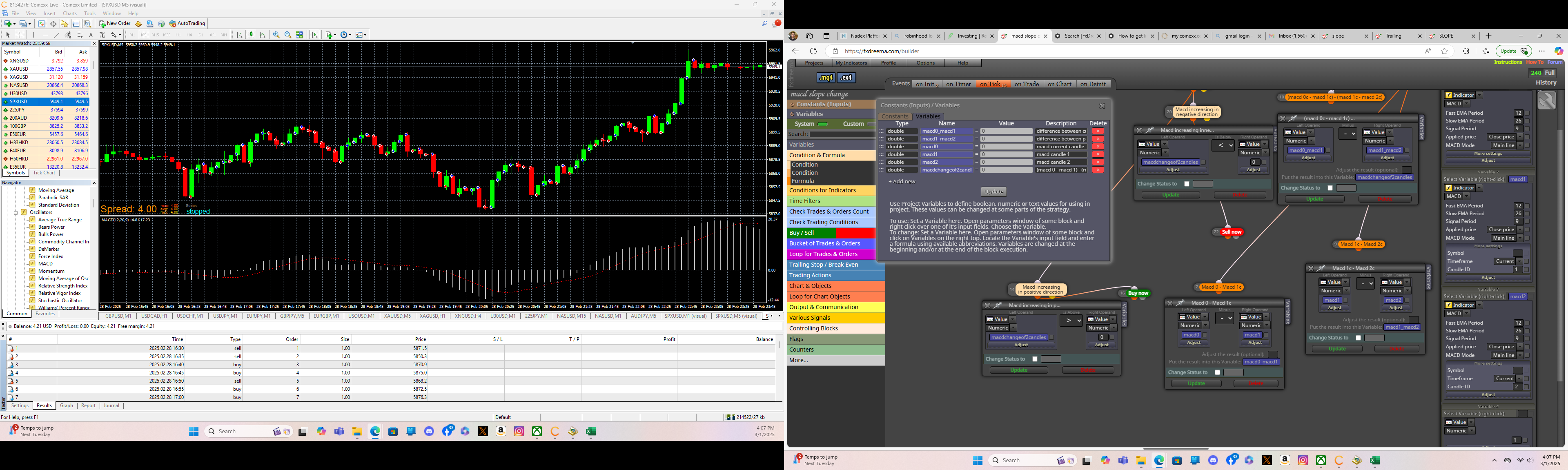The height and width of the screenshot is (470, 1568).
Task: Switch to bar chart mode in MetaTrader
Action: 239,35
